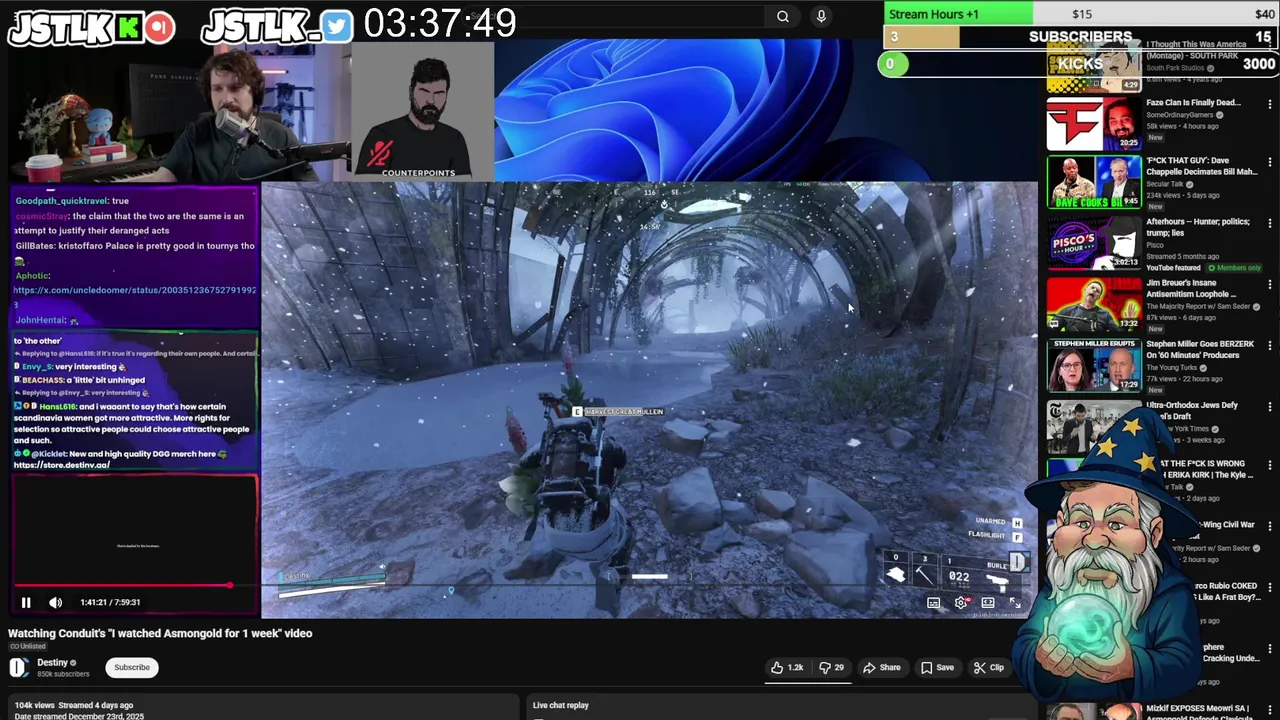Click the YouTube search magnifier icon
Image resolution: width=1280 pixels, height=720 pixels.
click(x=783, y=16)
